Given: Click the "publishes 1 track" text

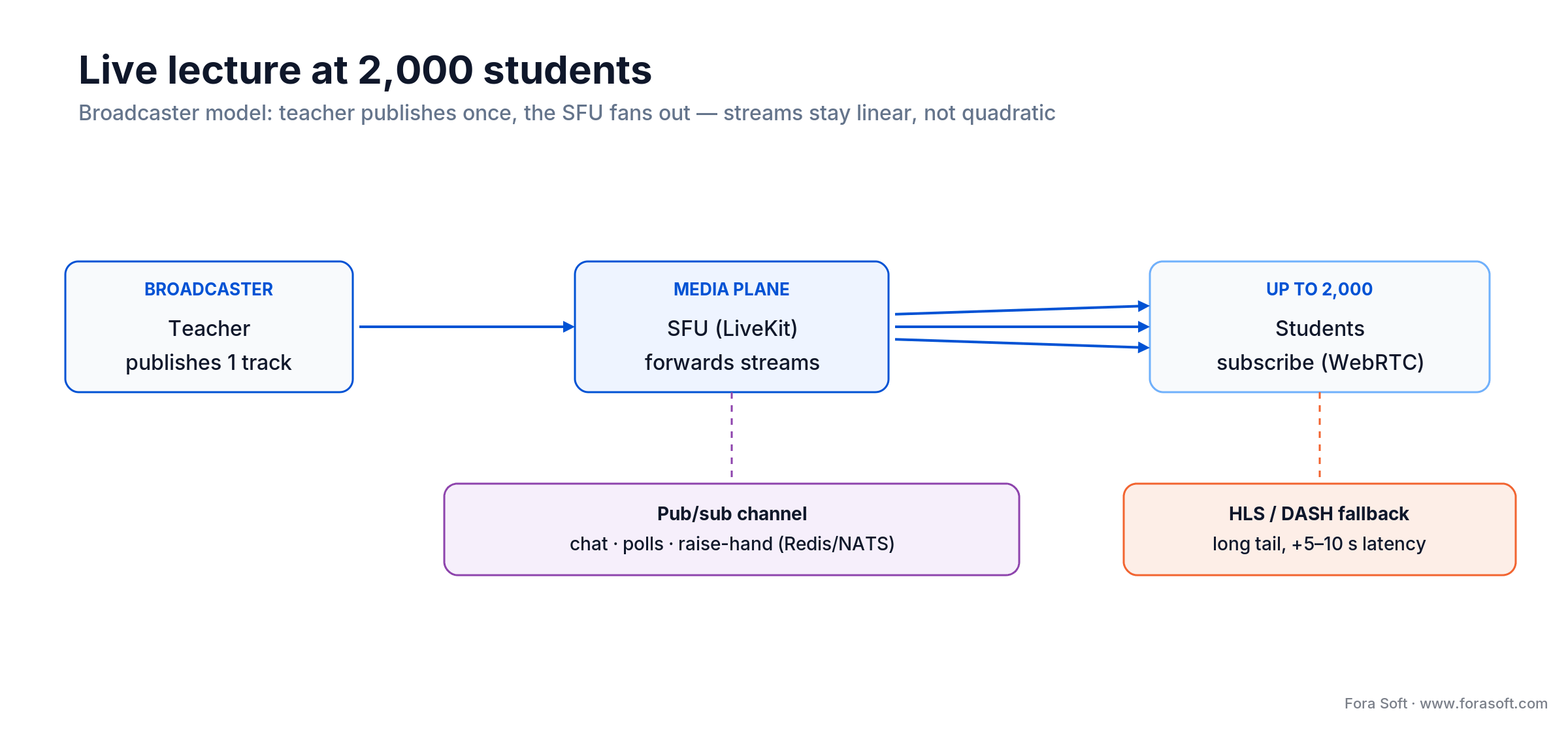Looking at the screenshot, I should tap(208, 362).
